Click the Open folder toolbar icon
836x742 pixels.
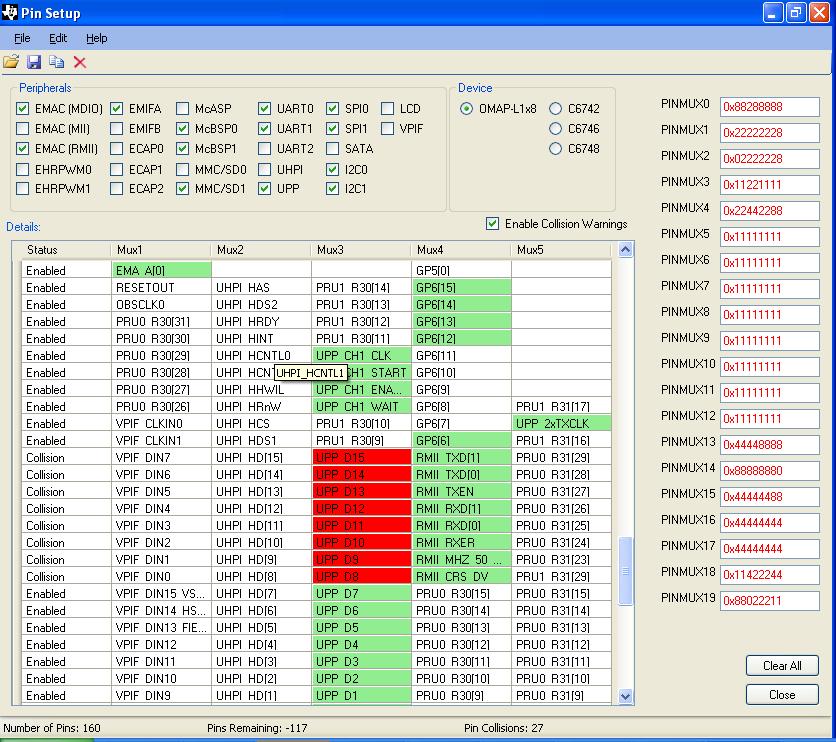[11, 62]
